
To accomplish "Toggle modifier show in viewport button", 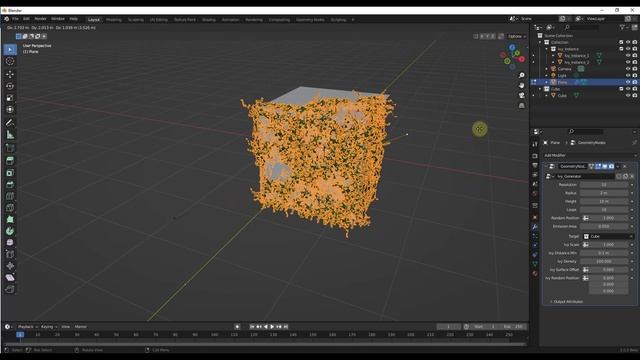I will tap(604, 167).
